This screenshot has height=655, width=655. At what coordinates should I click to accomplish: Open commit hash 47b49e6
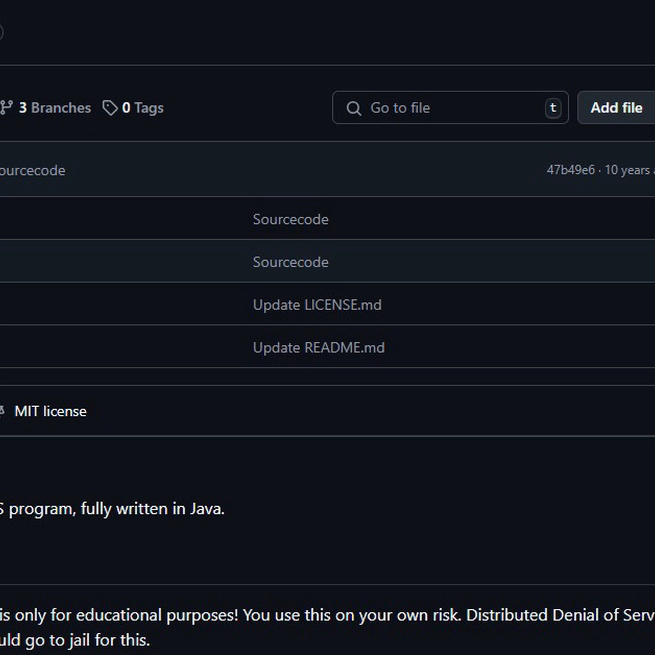tap(570, 170)
